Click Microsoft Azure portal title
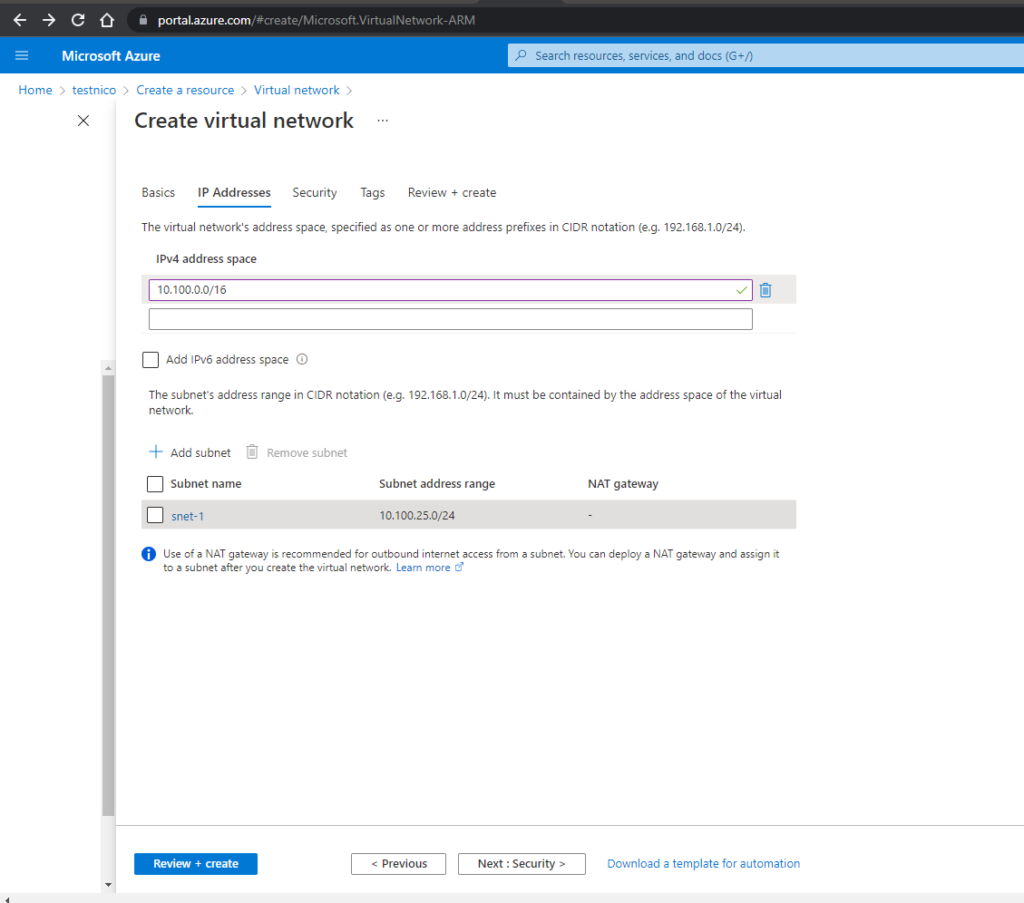The image size is (1024, 903). pos(111,55)
